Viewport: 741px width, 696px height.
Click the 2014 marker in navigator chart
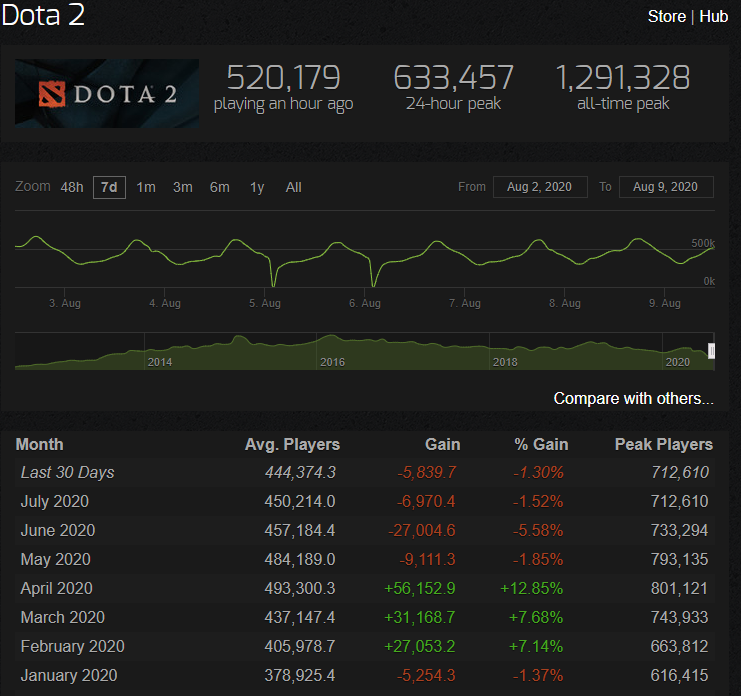(x=160, y=362)
